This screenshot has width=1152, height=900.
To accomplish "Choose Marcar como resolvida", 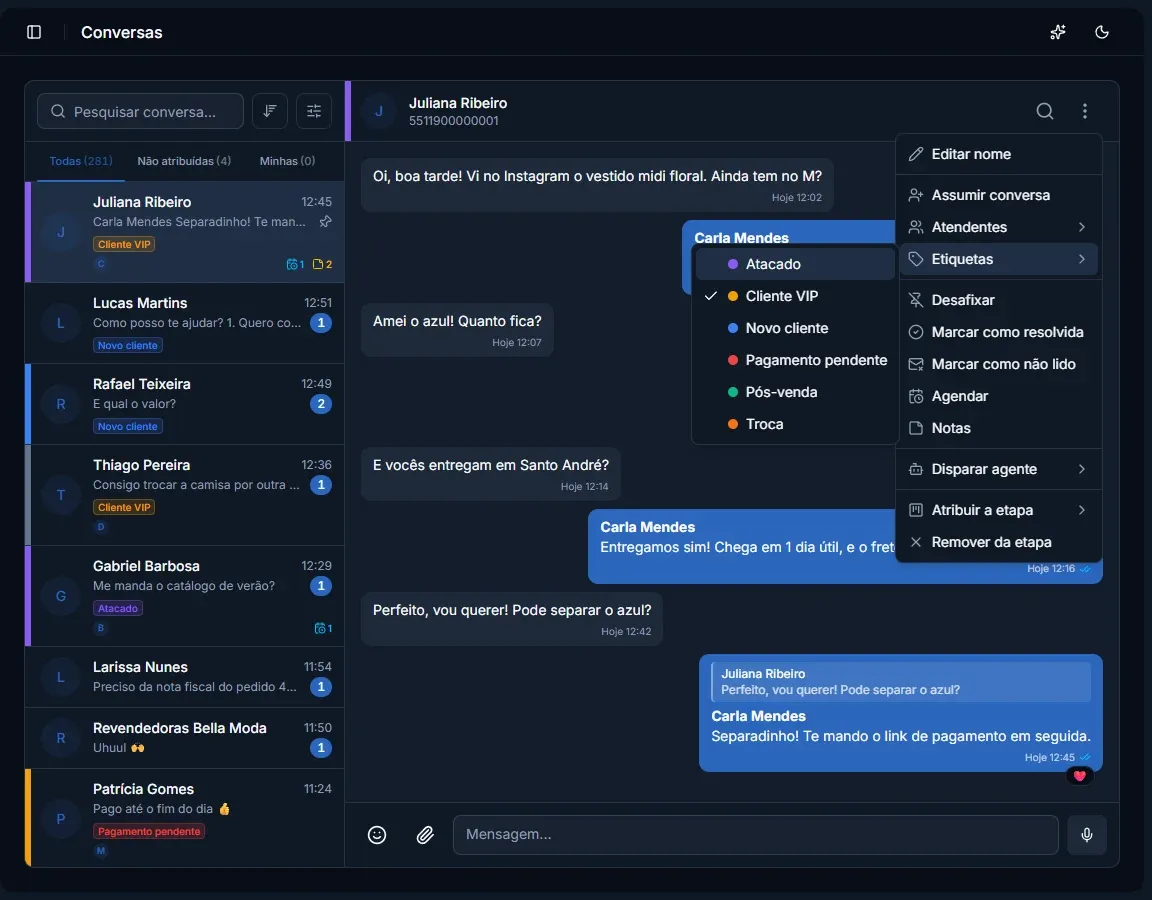I will click(x=998, y=332).
